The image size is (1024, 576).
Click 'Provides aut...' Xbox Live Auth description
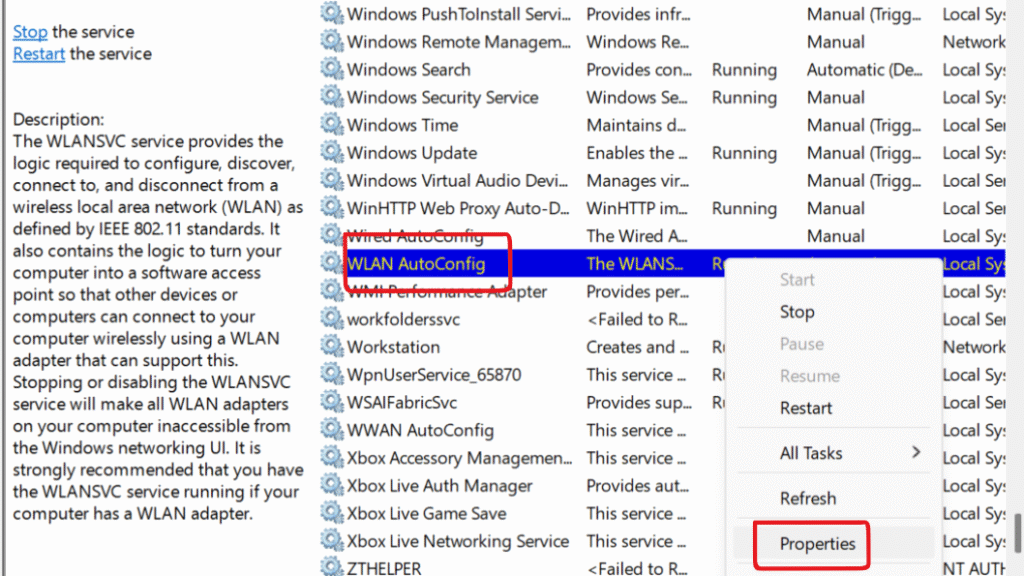click(637, 486)
